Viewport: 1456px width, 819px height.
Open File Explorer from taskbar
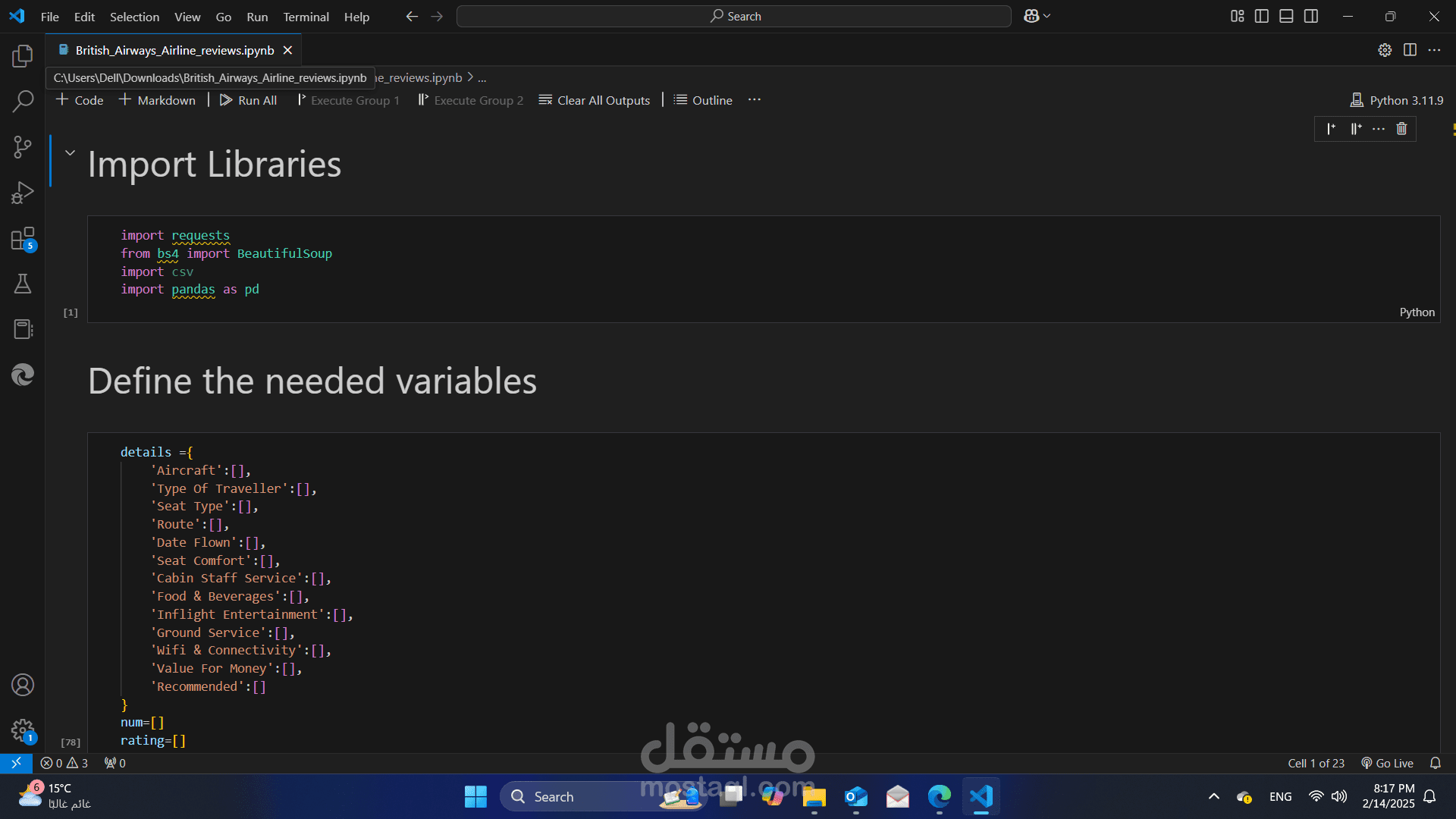[x=814, y=796]
